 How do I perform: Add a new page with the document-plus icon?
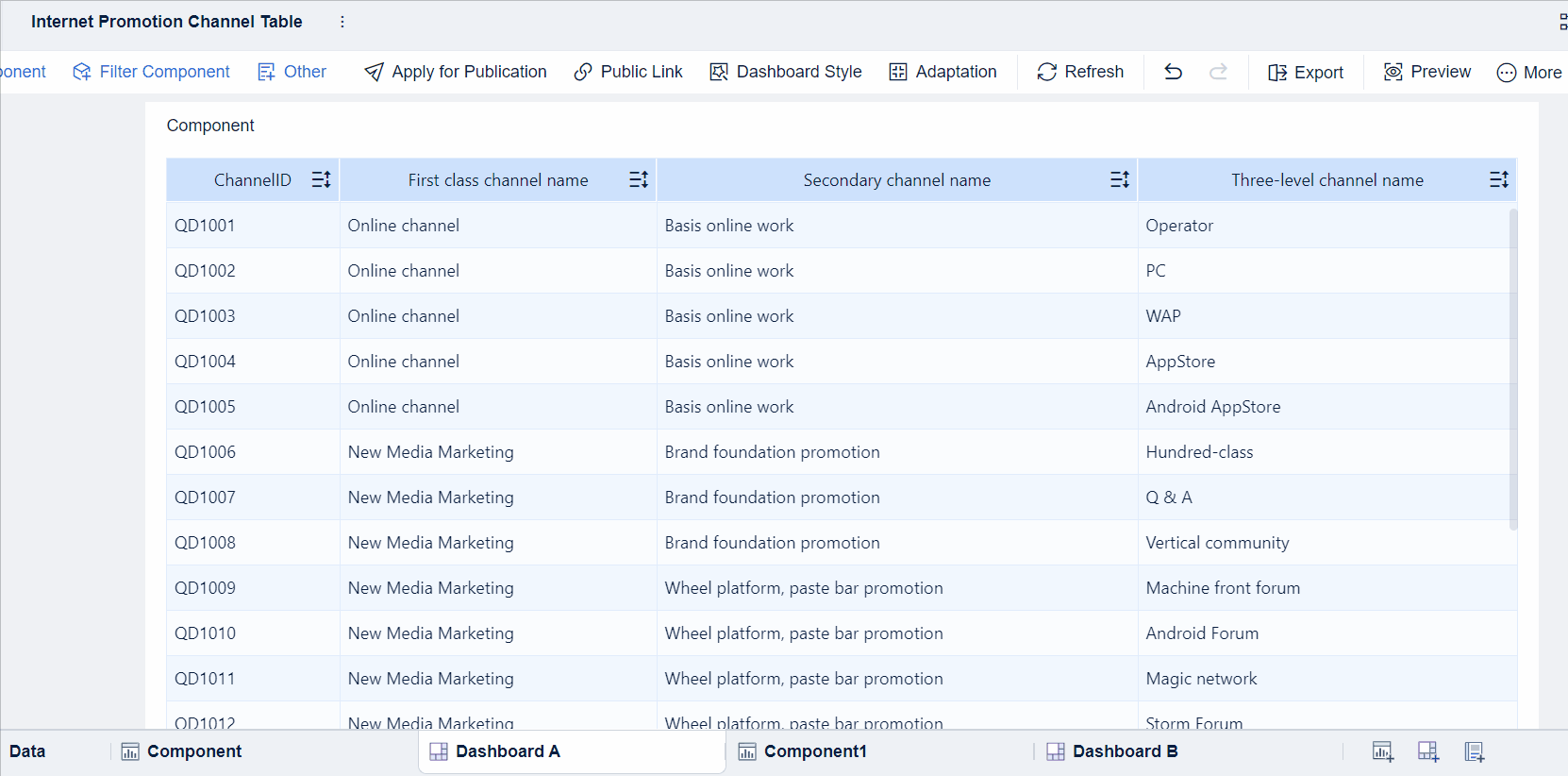click(1475, 751)
